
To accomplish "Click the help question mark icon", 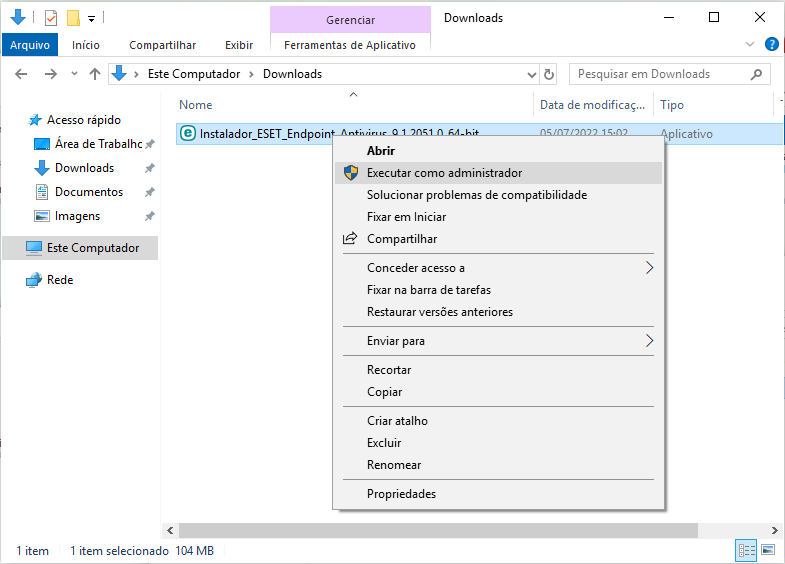I will click(771, 45).
